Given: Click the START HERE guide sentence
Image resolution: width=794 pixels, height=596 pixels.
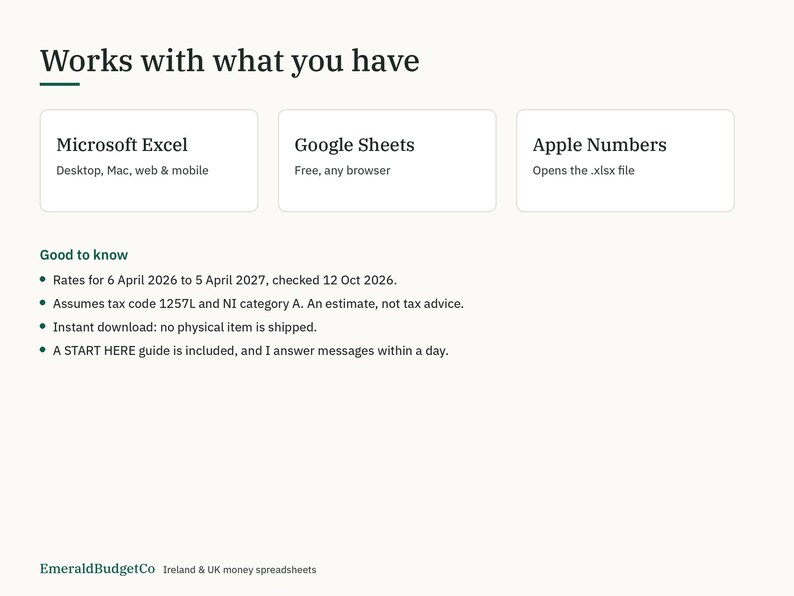Looking at the screenshot, I should pos(251,351).
